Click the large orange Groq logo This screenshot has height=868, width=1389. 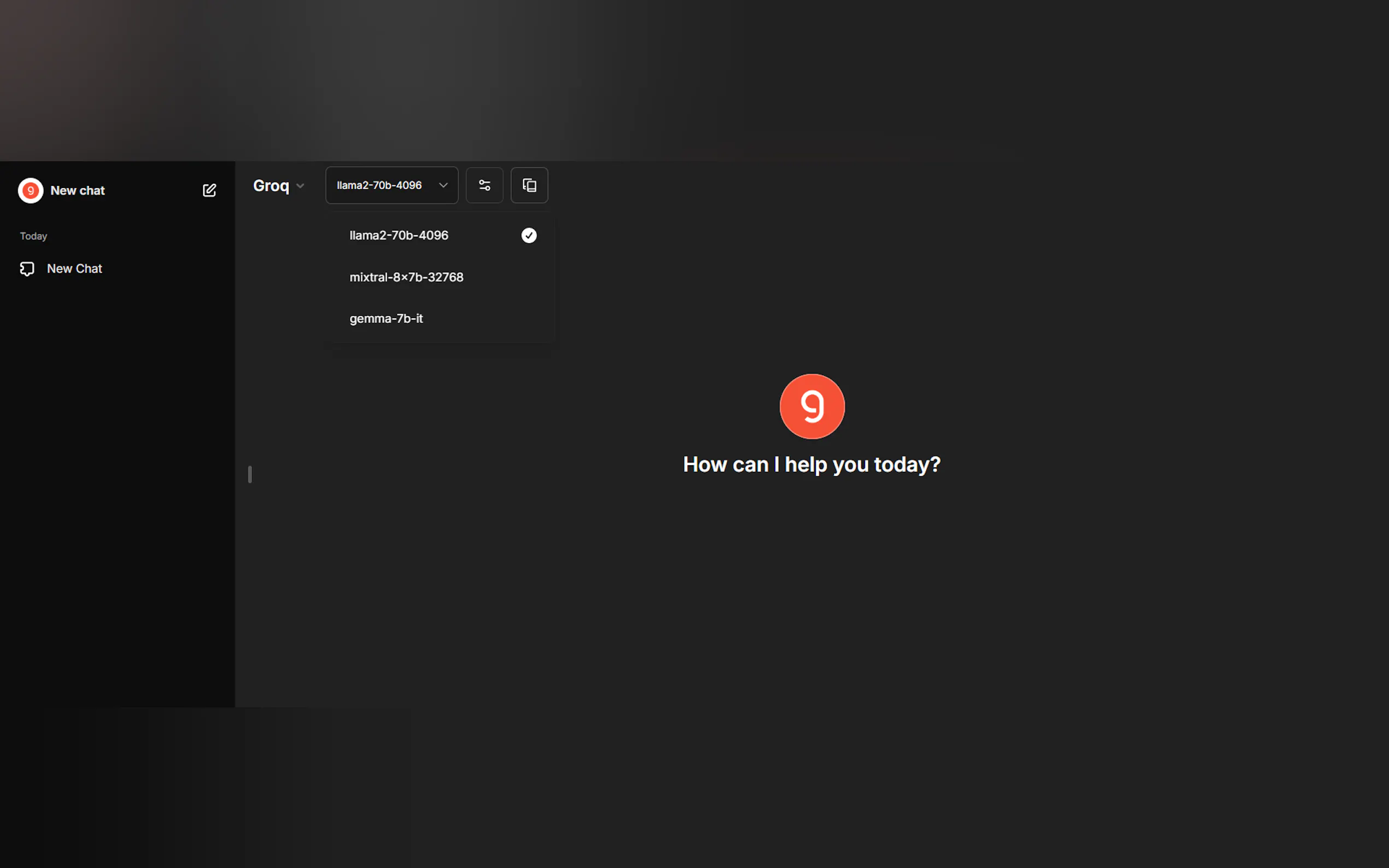click(812, 407)
